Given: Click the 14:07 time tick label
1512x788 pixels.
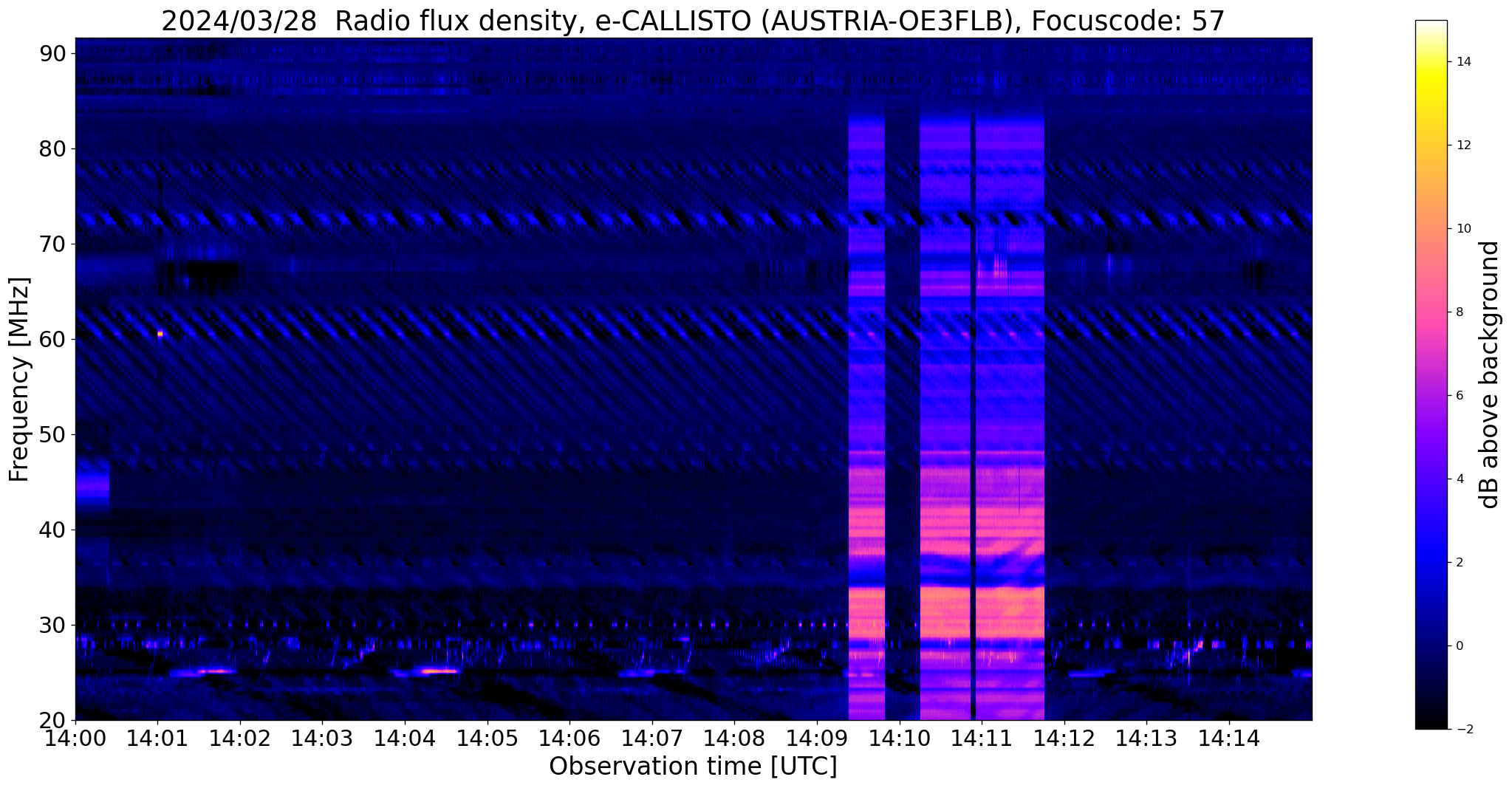Looking at the screenshot, I should pos(651,739).
